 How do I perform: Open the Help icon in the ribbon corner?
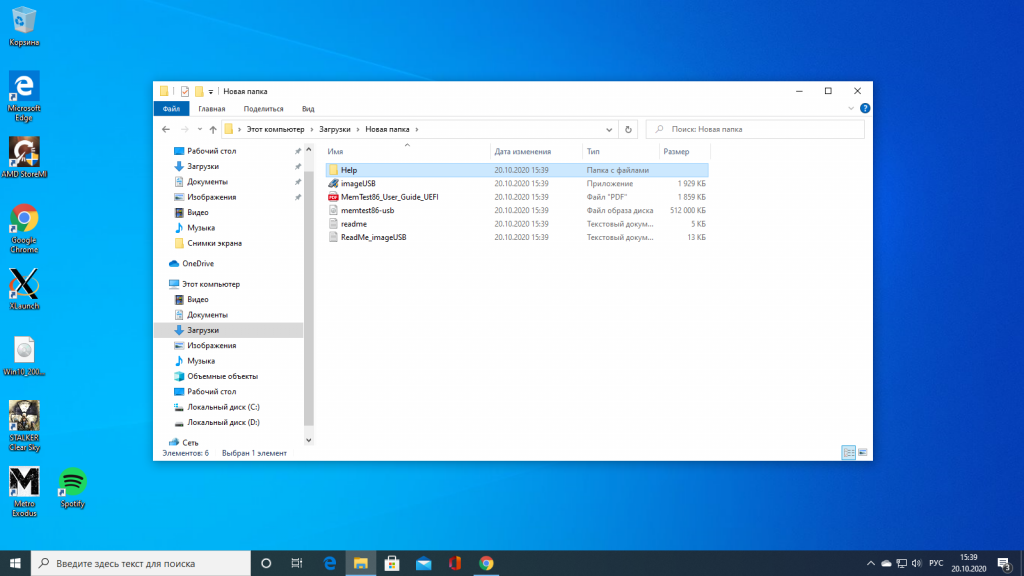pyautogui.click(x=865, y=108)
